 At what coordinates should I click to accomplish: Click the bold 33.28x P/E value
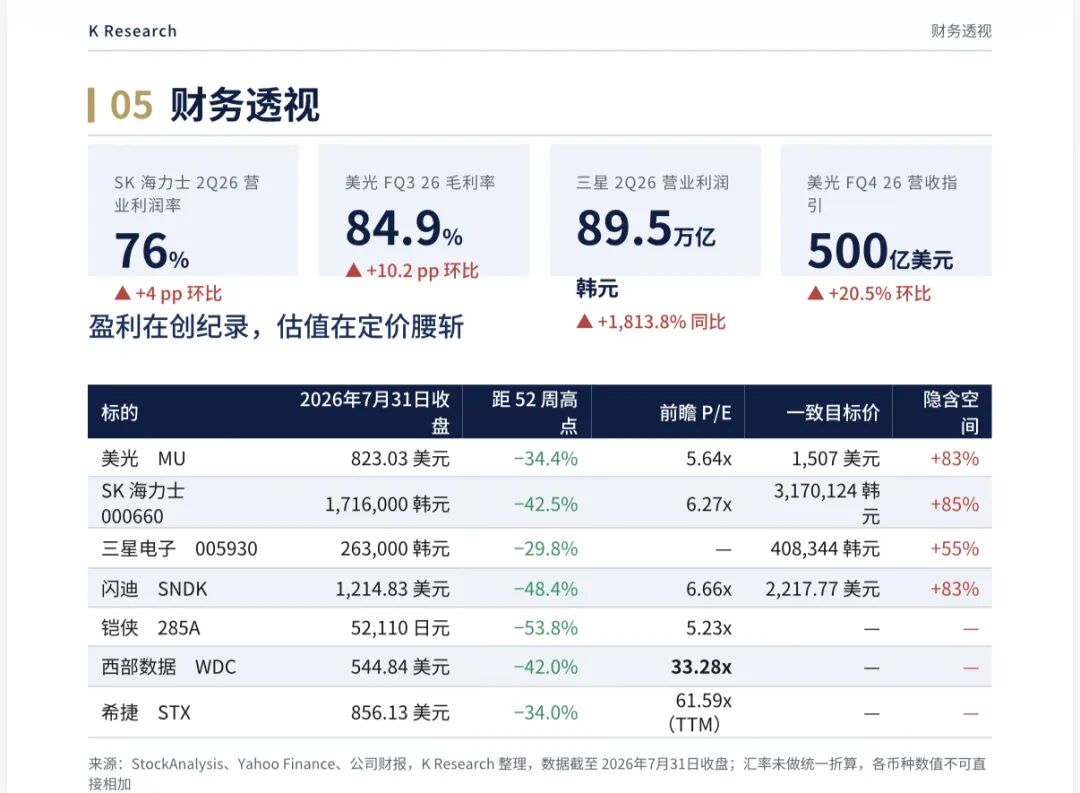pyautogui.click(x=701, y=667)
